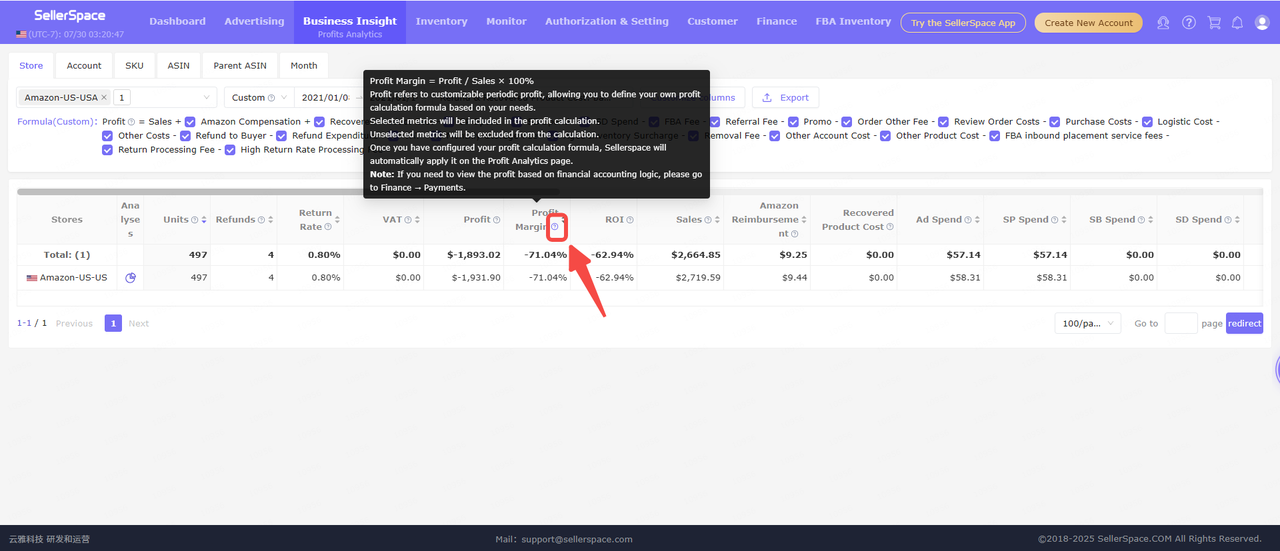Open the 100/page size dropdown

pyautogui.click(x=1087, y=323)
